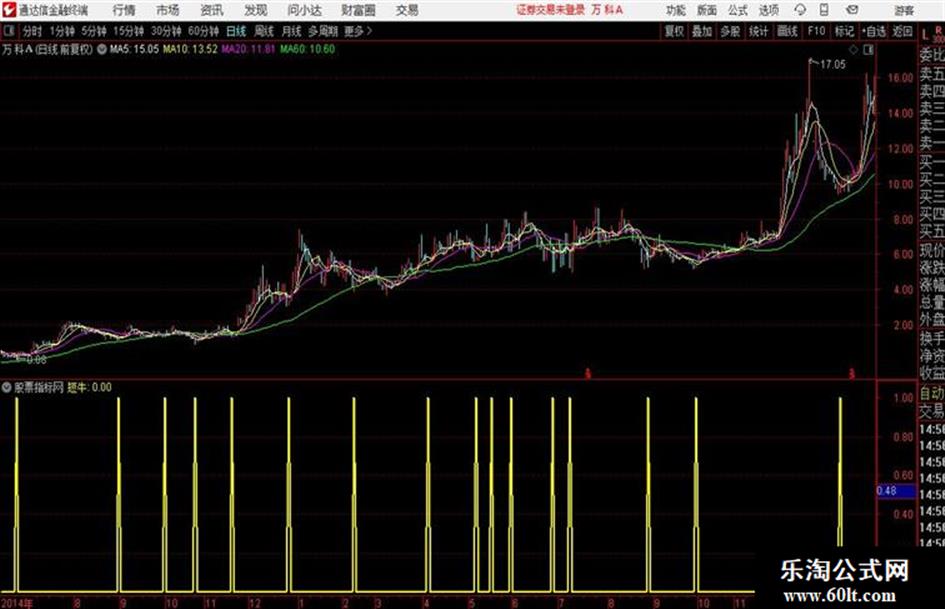This screenshot has width=945, height=609.
Task: Open the customer service headset icon
Action: (x=800, y=10)
